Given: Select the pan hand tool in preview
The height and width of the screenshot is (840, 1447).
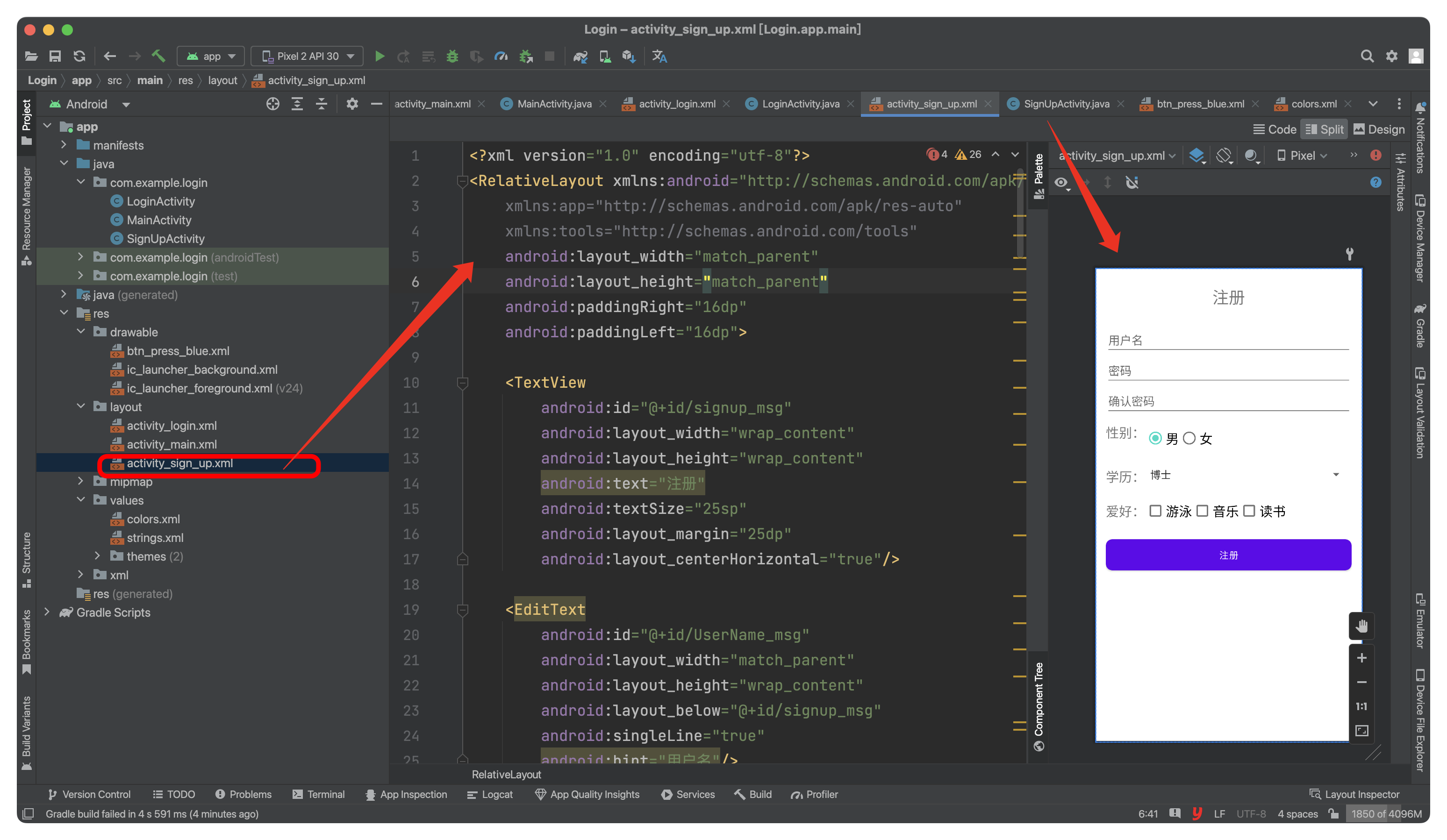Looking at the screenshot, I should (1361, 626).
